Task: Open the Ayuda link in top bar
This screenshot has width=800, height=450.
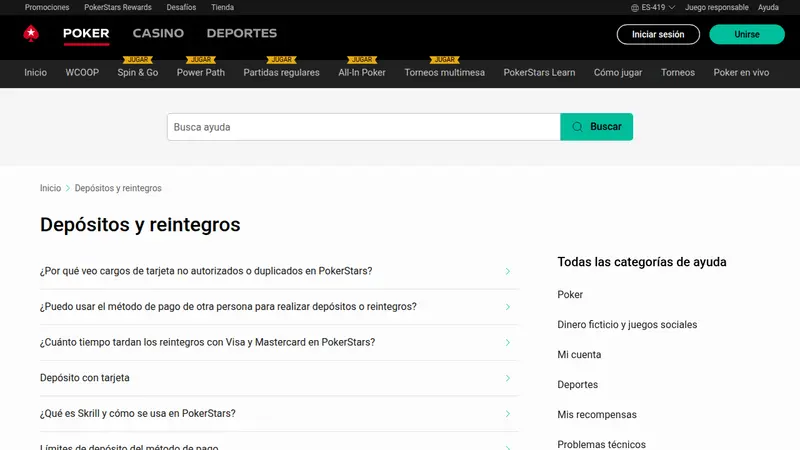Action: pos(768,8)
